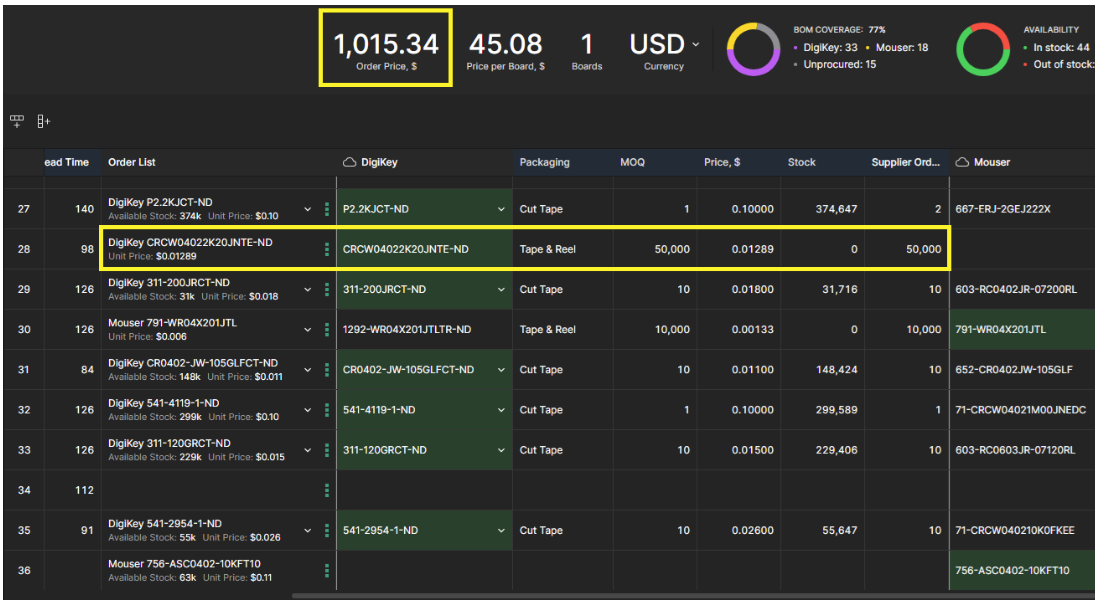Click the Order List column header
This screenshot has height=606, width=1101.
[x=132, y=162]
